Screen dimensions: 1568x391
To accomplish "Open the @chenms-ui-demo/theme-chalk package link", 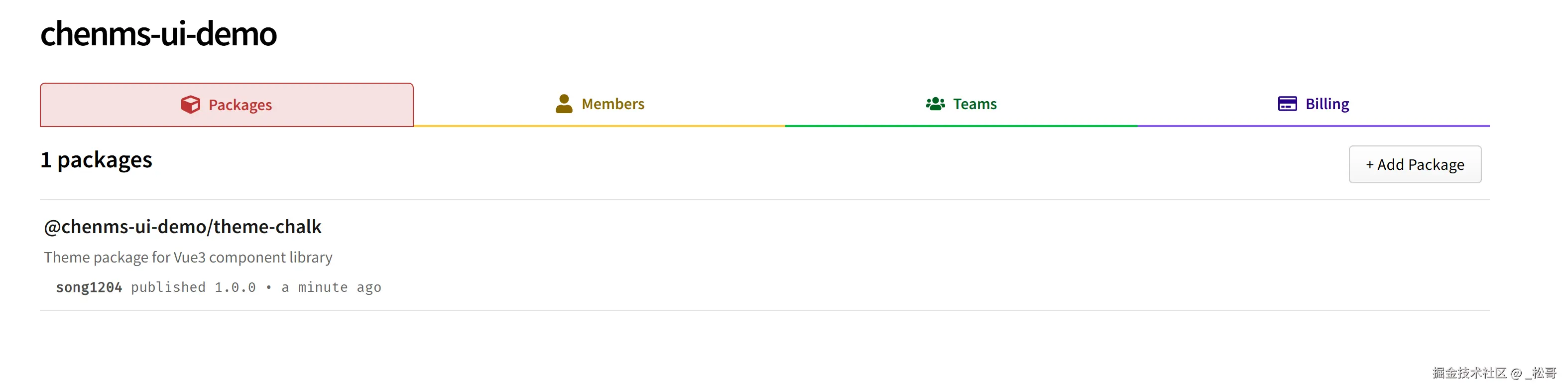I will [182, 227].
